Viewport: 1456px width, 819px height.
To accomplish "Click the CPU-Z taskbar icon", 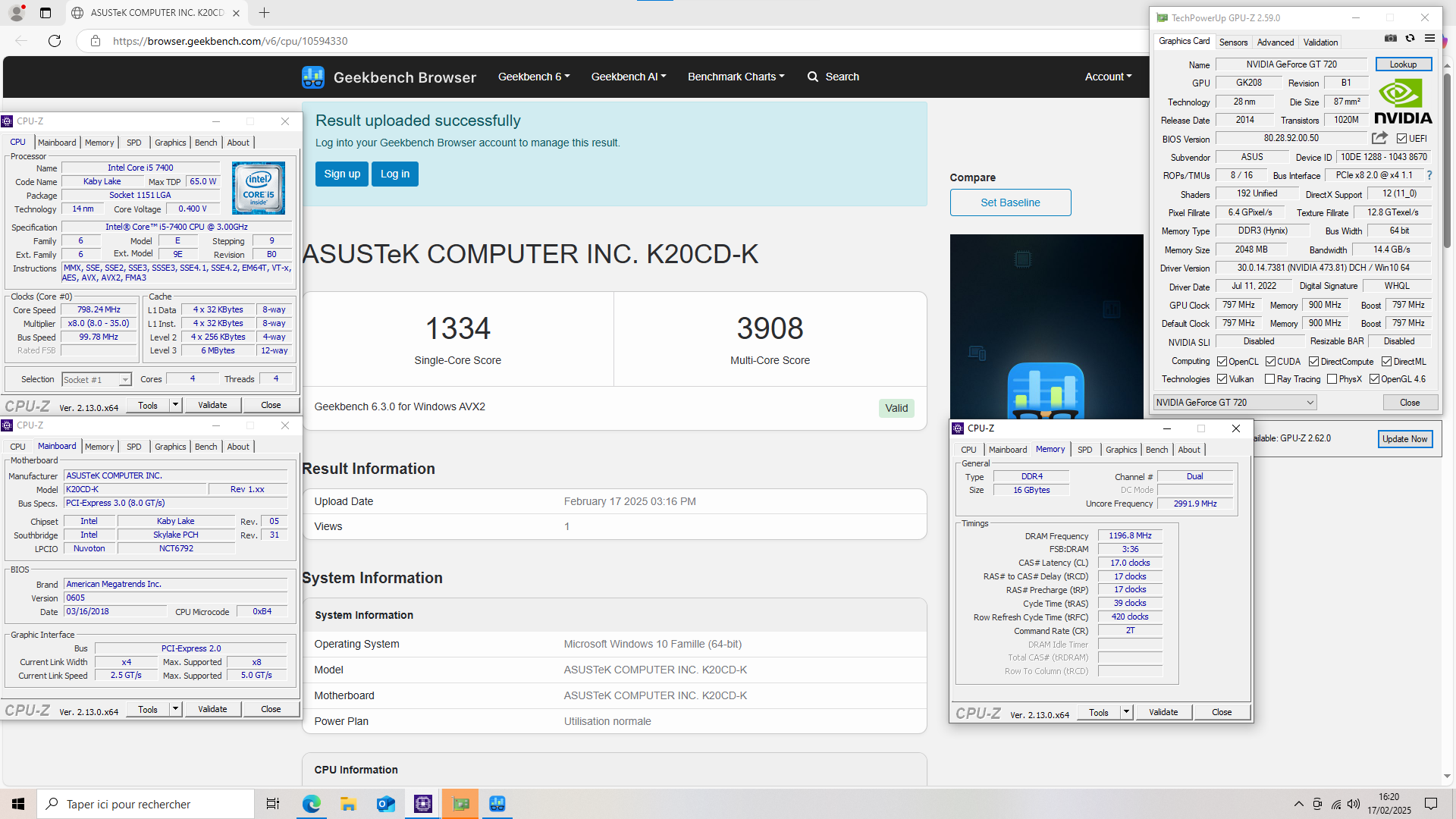I will tap(423, 804).
